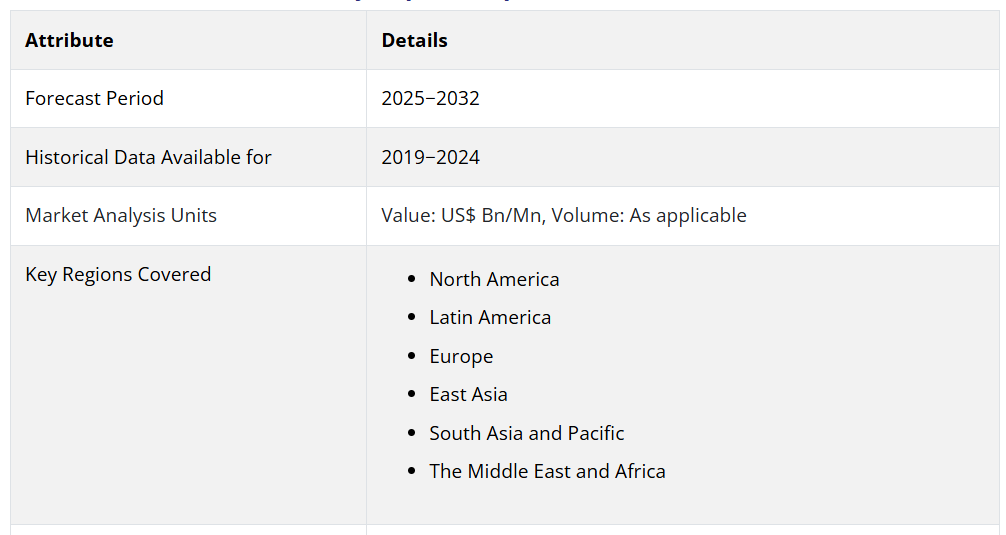Click the bullet beside East Asia

[411, 395]
